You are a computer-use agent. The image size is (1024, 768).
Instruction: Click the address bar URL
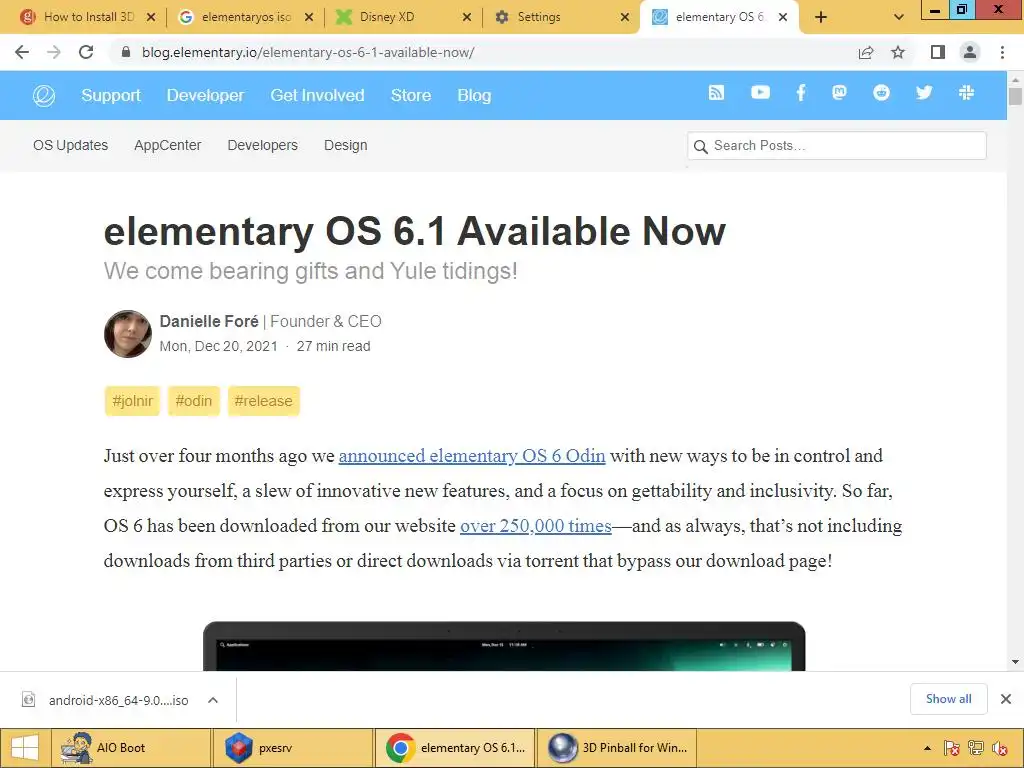308,52
